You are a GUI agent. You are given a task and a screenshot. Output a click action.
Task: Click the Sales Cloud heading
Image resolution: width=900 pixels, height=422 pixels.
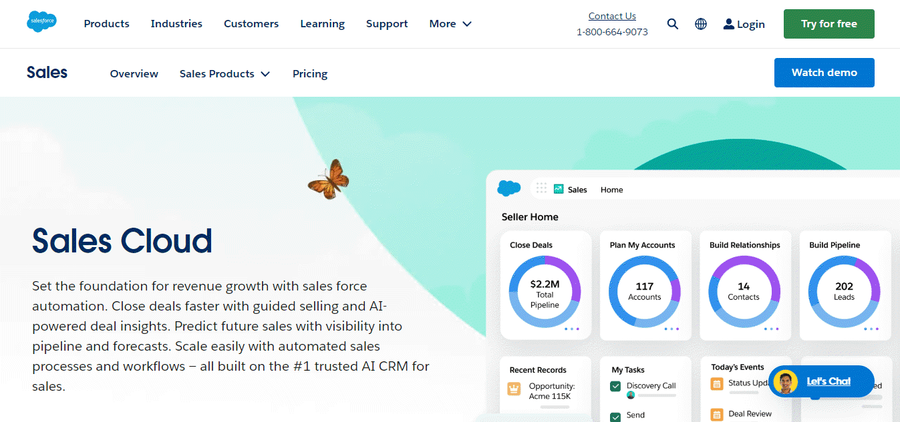tap(122, 241)
